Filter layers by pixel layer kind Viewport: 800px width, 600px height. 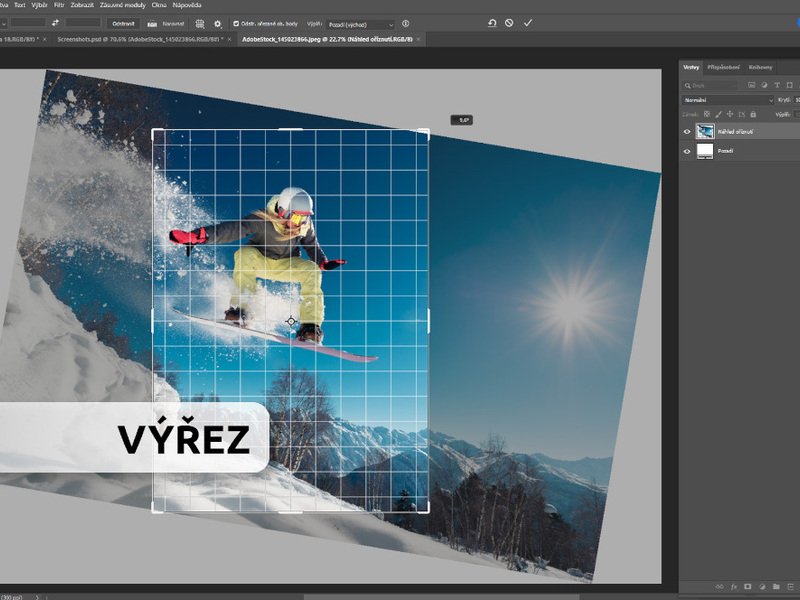tap(751, 85)
